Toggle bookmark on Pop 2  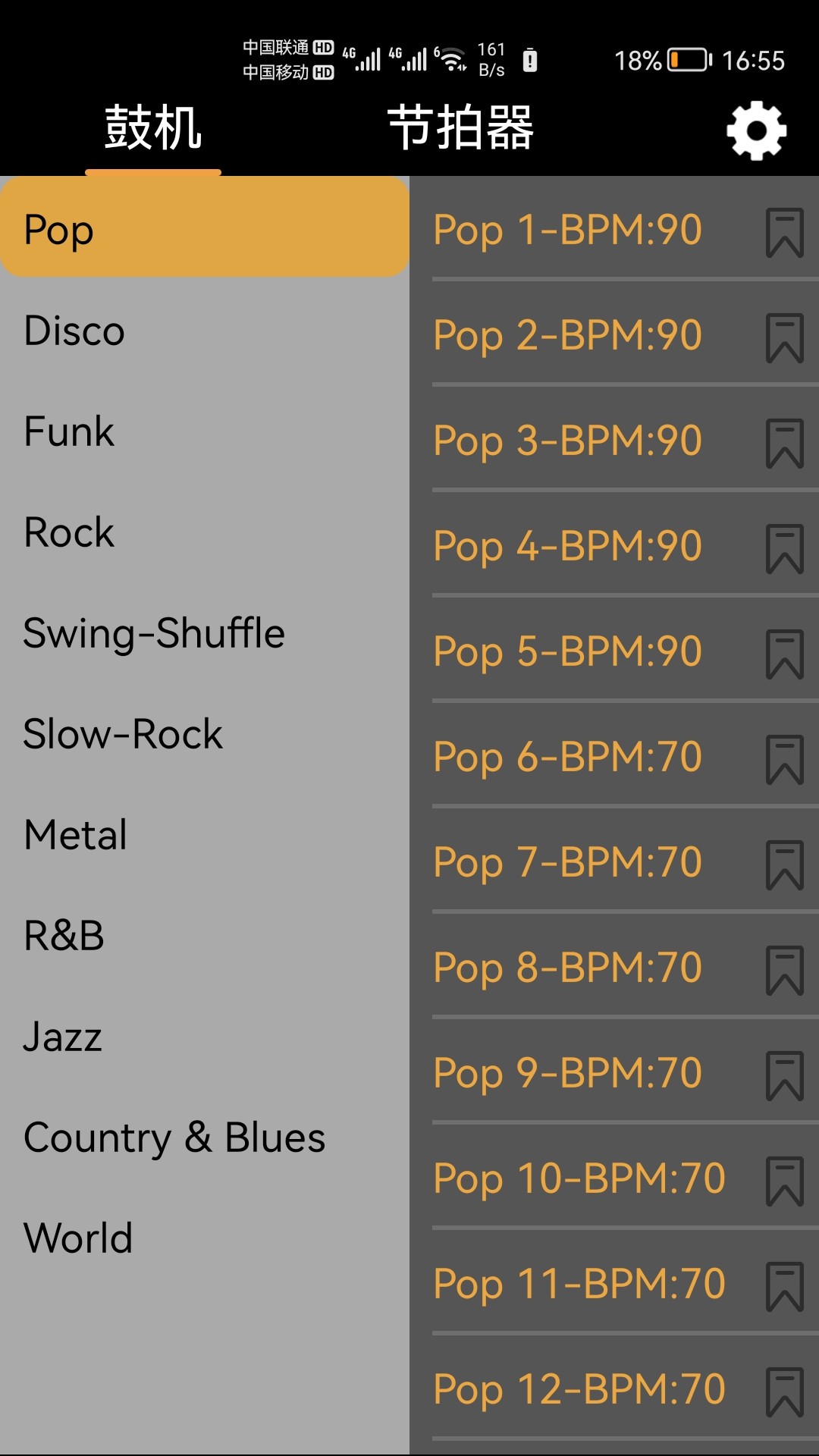784,338
